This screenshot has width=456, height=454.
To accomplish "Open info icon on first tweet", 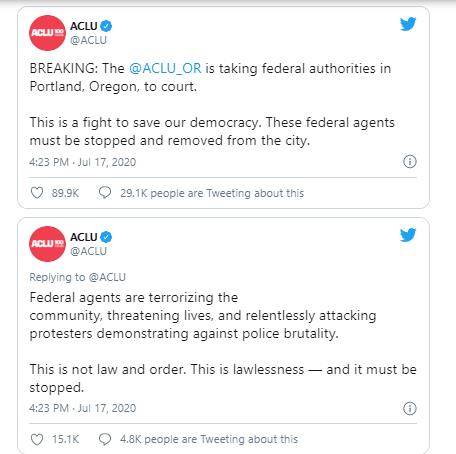I will [410, 162].
